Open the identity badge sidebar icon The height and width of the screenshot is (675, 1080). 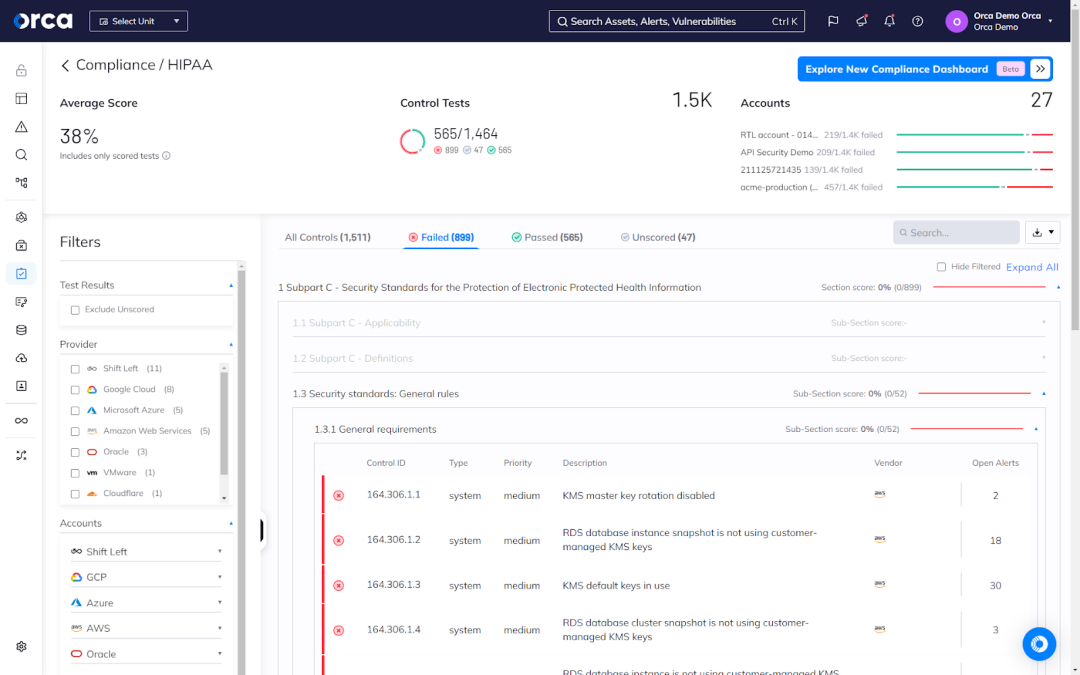point(21,386)
